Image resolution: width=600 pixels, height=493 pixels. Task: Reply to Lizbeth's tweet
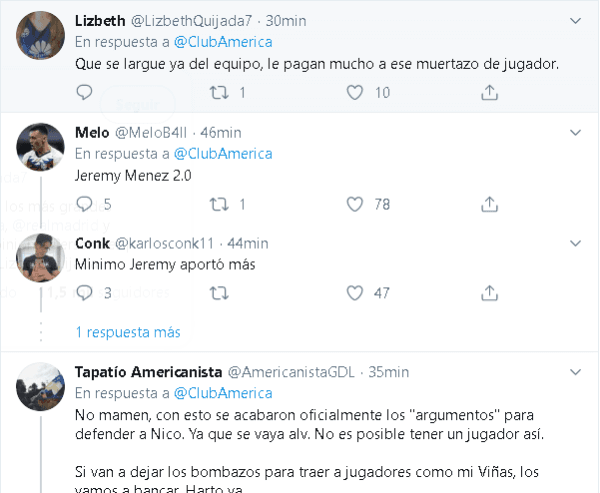(x=84, y=93)
